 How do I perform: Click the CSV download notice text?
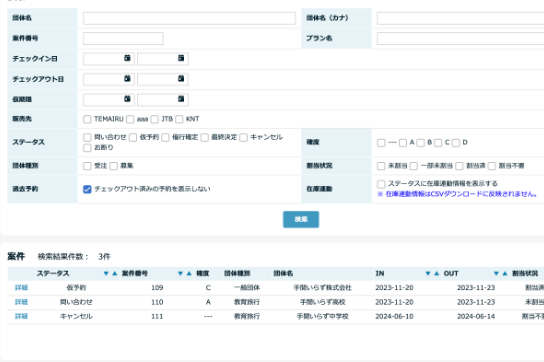click(457, 194)
